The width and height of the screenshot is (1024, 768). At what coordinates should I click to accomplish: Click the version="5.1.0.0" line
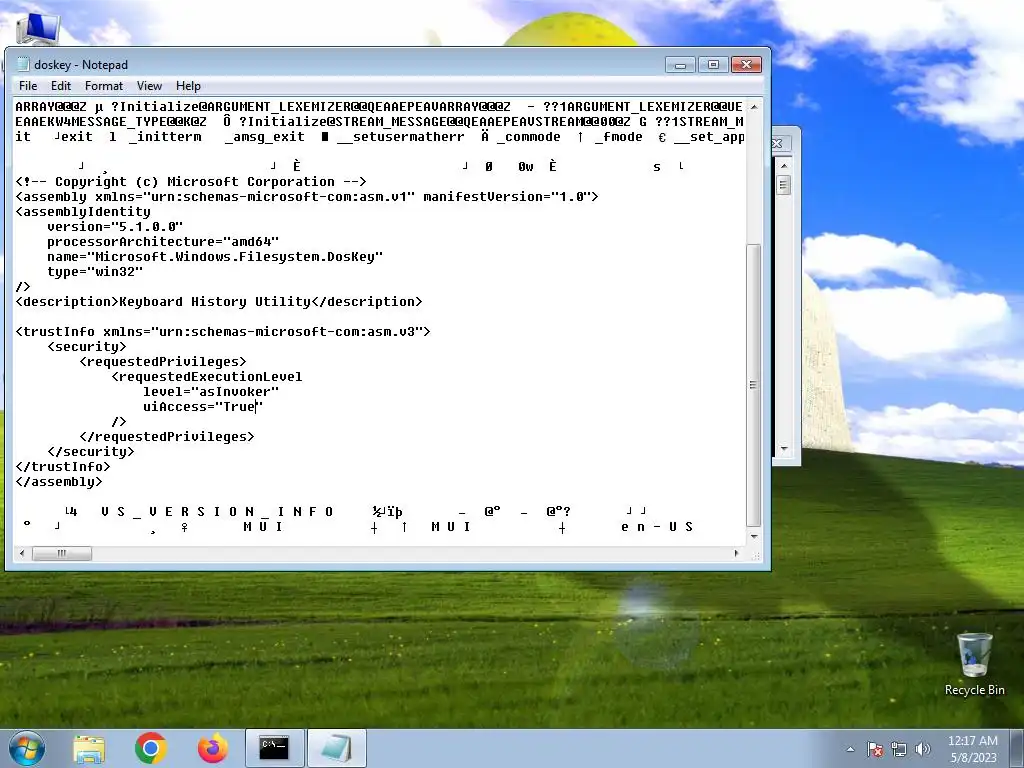pos(115,227)
